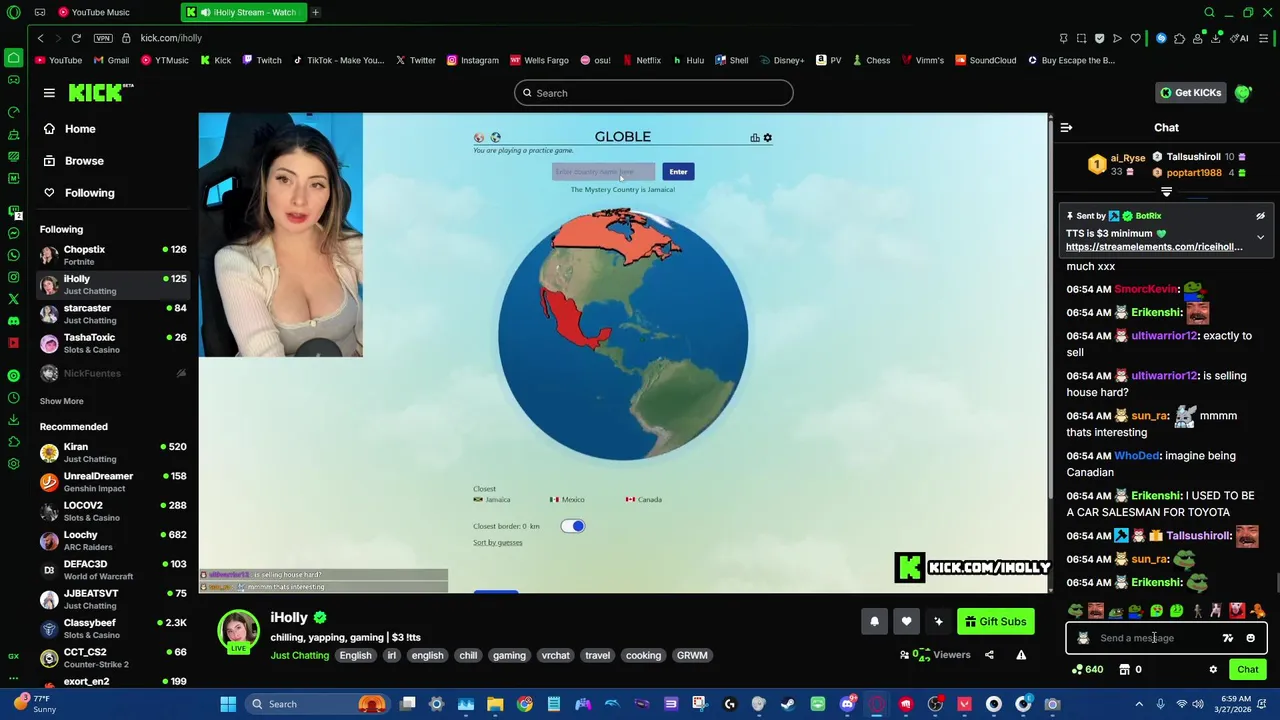This screenshot has width=1280, height=720.
Task: Click the Gift Subs button
Action: click(x=995, y=622)
